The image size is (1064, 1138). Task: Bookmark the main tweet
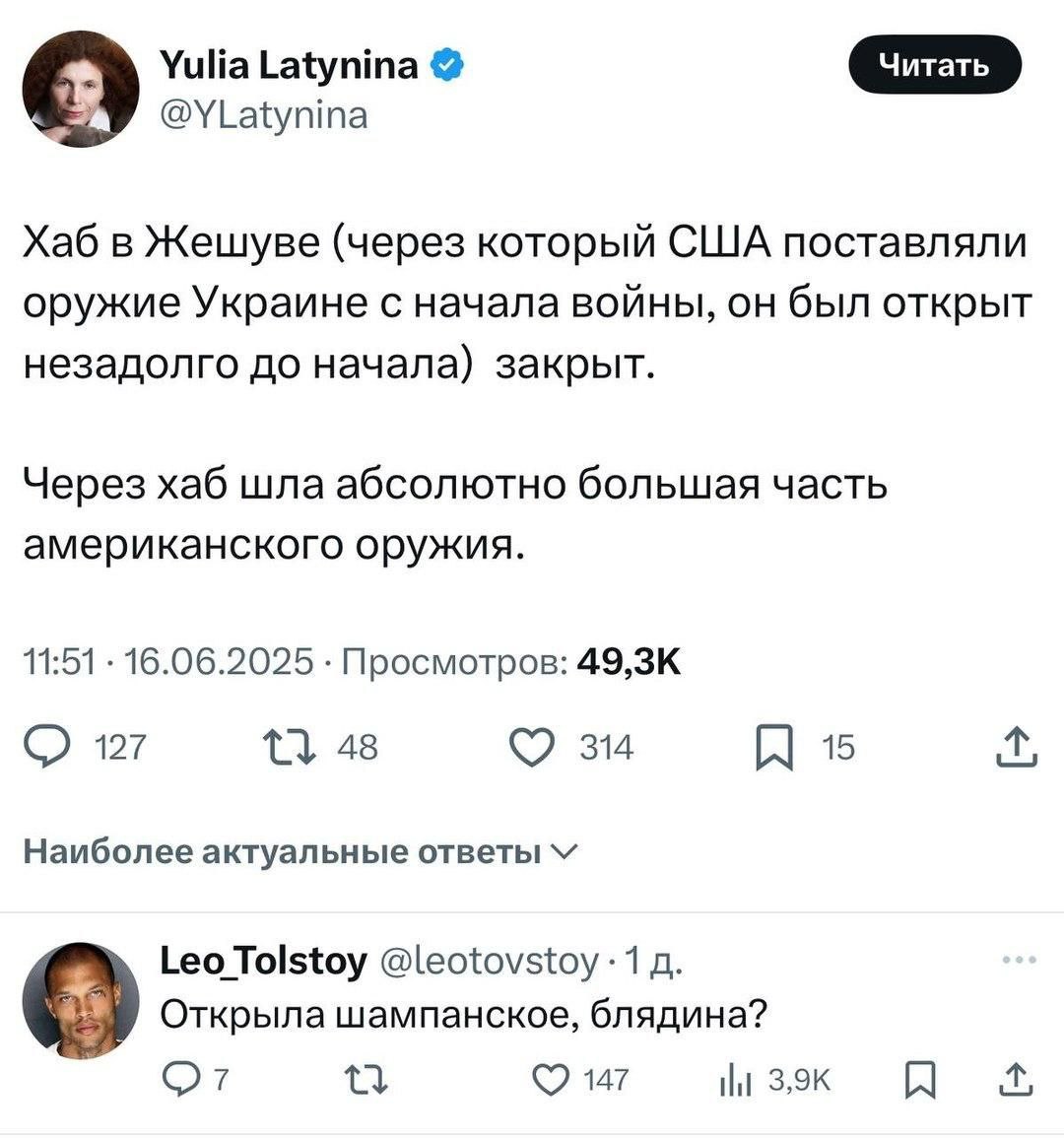(775, 751)
